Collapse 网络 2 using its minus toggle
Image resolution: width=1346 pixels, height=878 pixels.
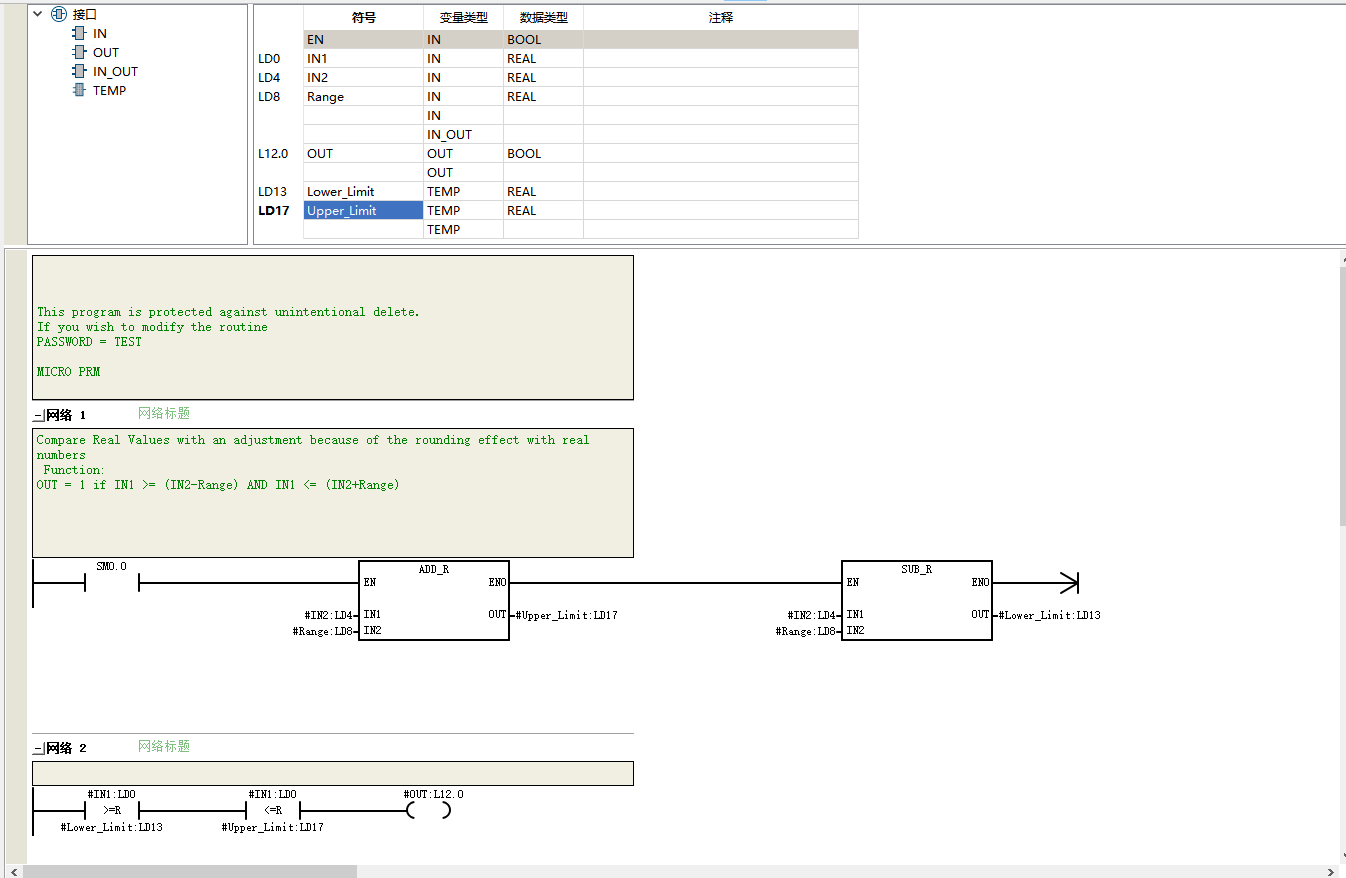(38, 749)
